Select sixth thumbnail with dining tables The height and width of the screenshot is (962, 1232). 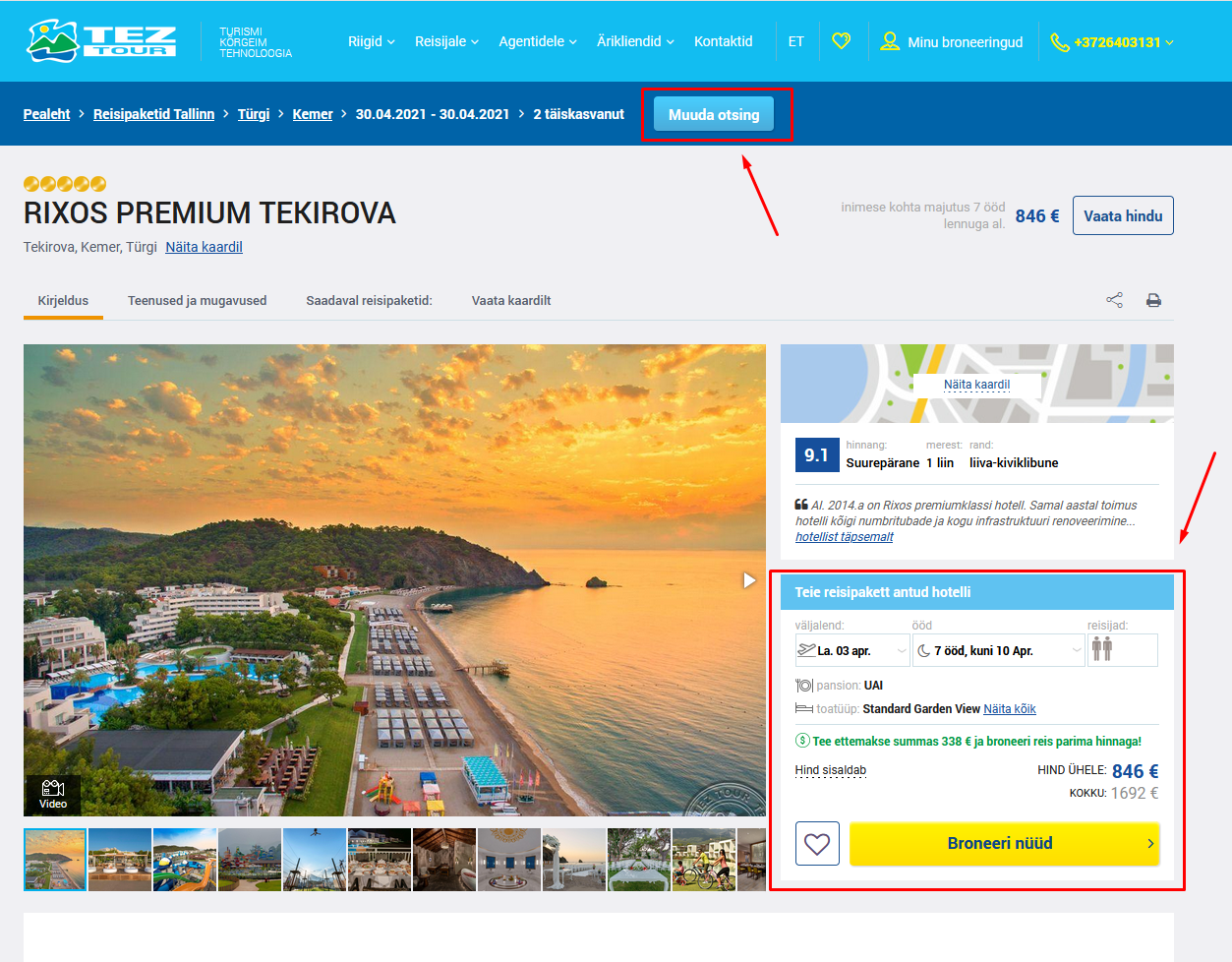click(x=380, y=860)
